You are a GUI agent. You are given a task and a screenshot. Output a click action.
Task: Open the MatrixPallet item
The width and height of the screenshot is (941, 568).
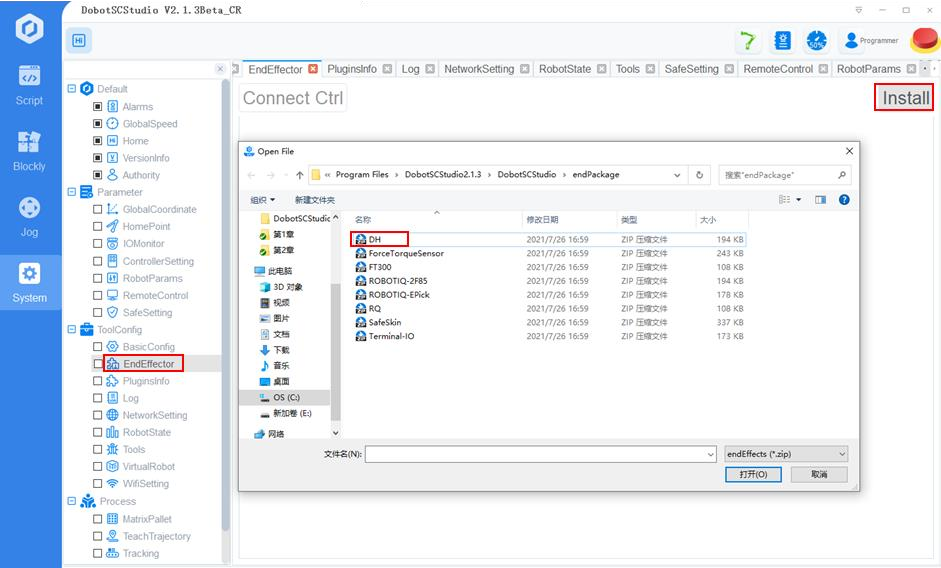pos(147,519)
